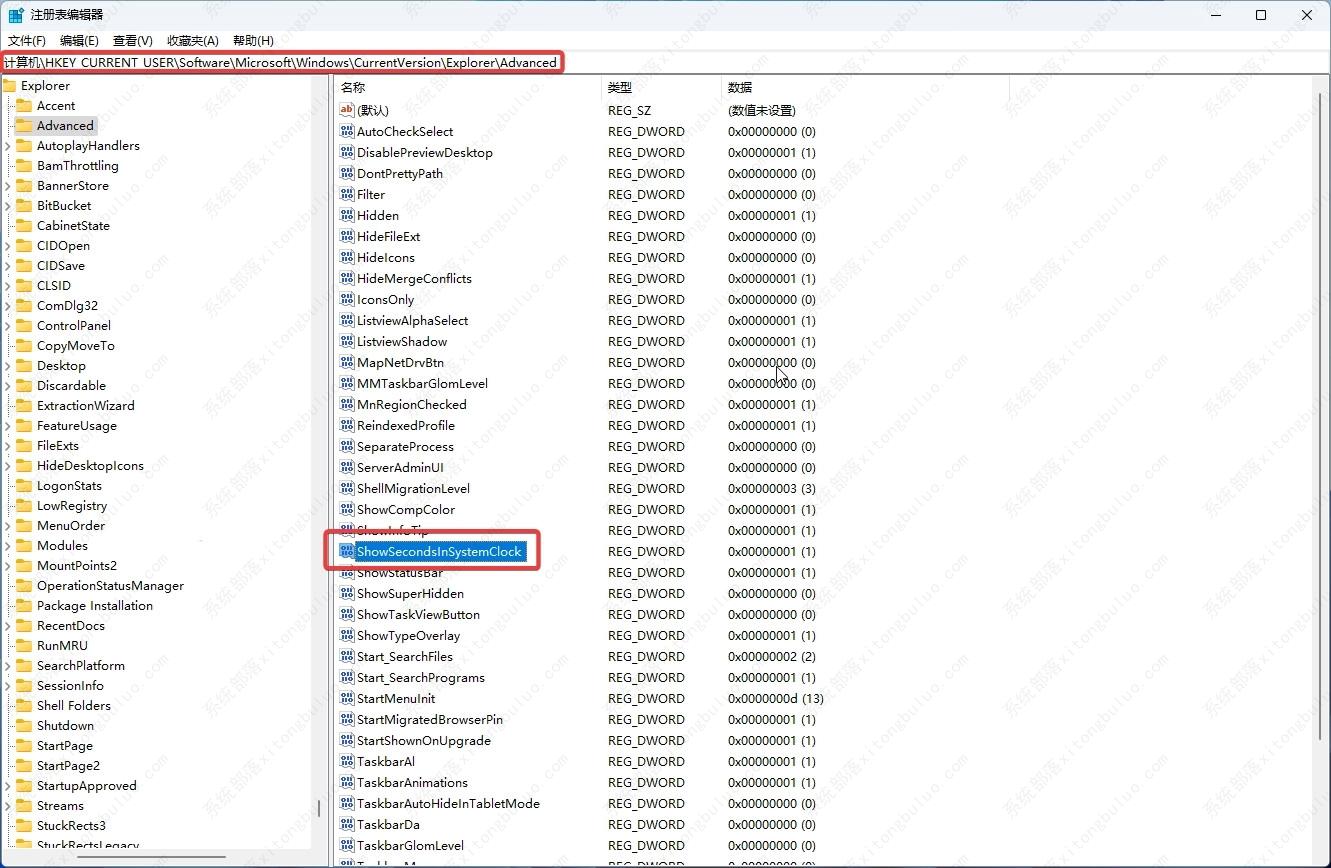Expand the ComDlg32 tree node
Screen dimensions: 1331x868
(x=8, y=306)
